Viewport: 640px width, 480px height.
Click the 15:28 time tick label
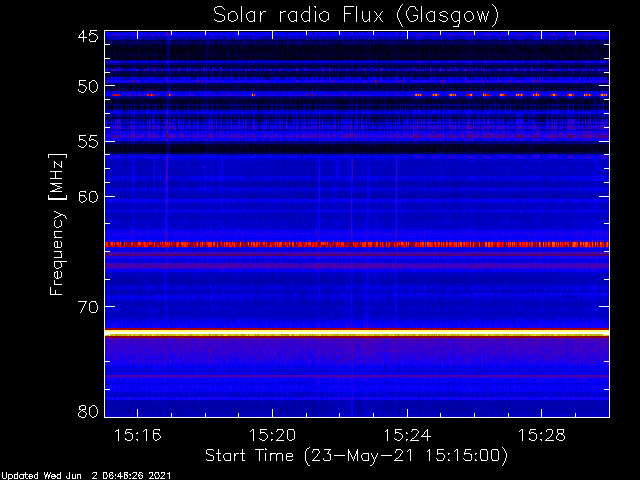(x=542, y=435)
